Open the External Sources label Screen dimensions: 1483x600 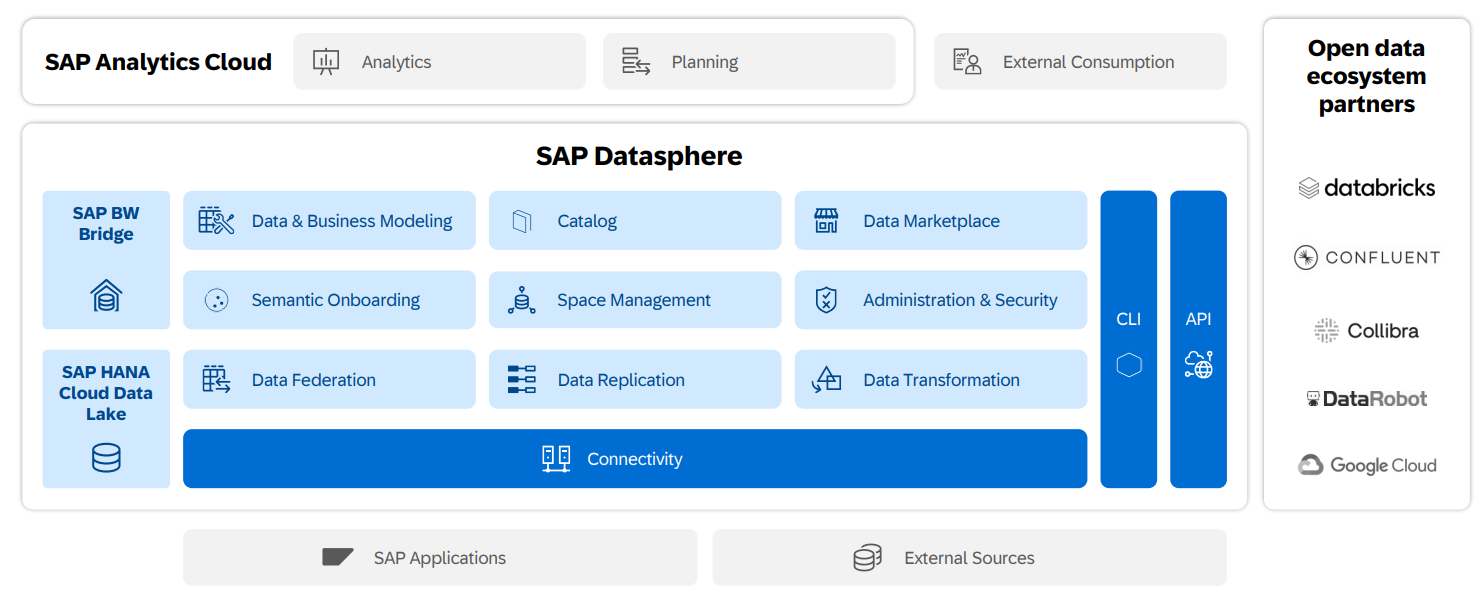(969, 558)
